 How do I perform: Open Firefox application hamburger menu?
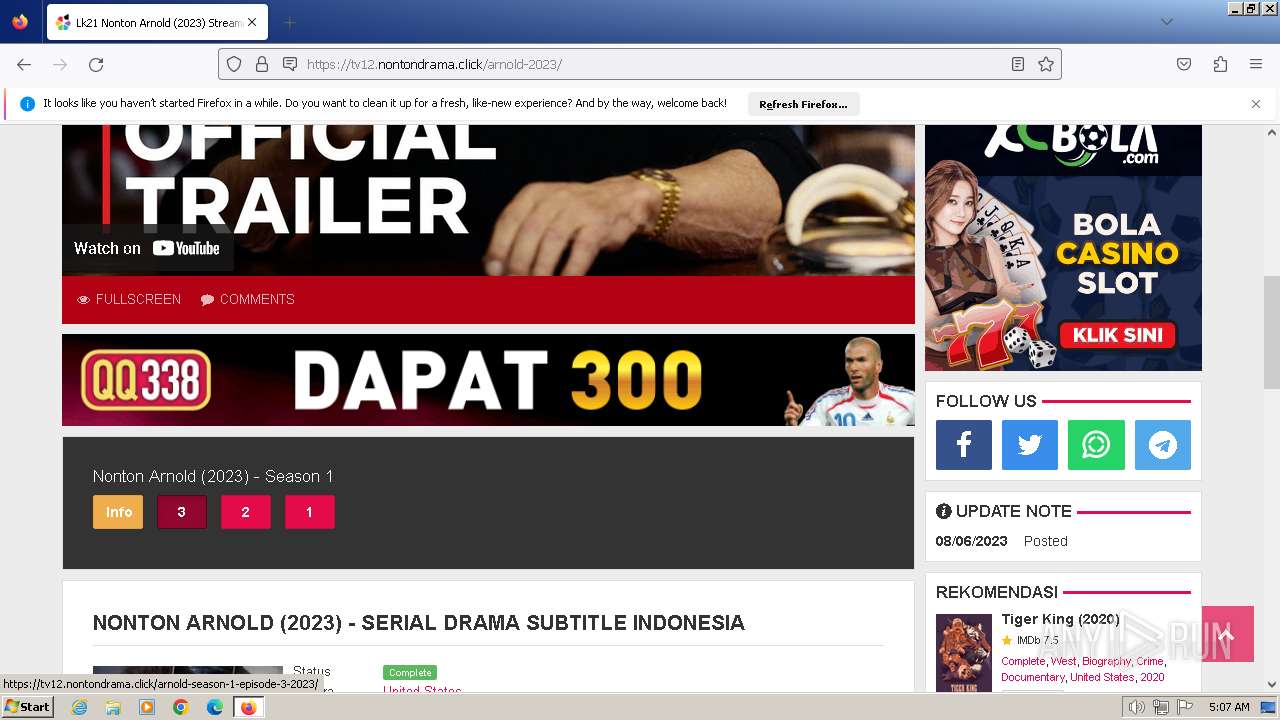(1256, 64)
